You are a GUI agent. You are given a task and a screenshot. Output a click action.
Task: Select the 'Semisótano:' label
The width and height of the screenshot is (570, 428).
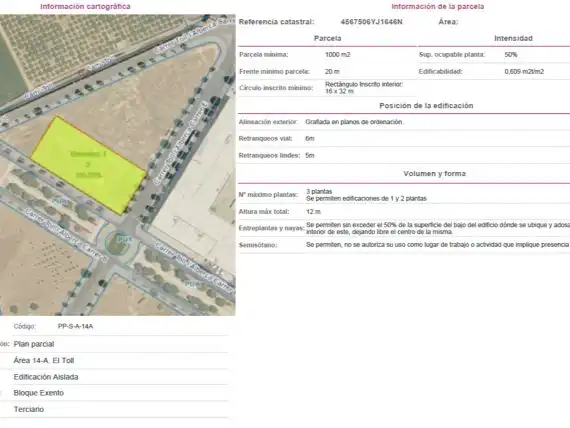tap(258, 245)
